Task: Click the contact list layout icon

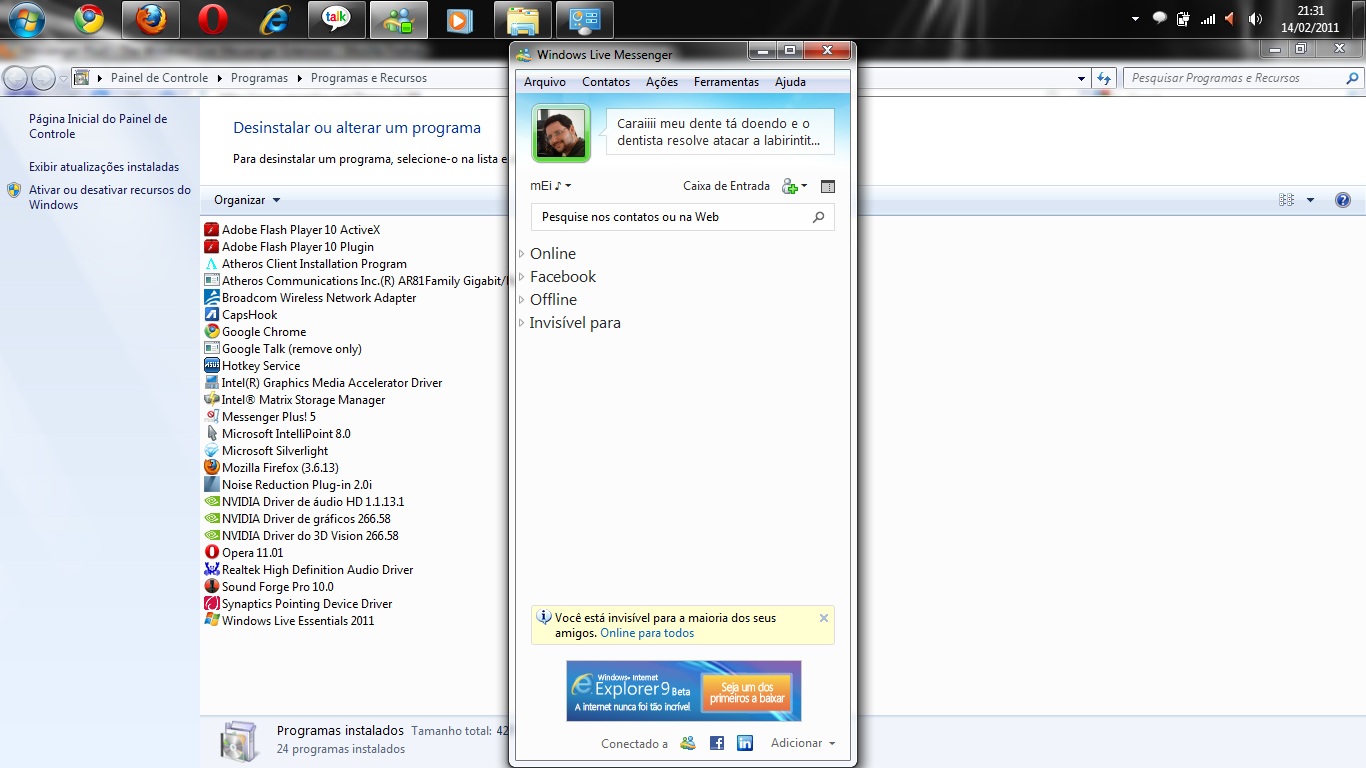Action: (x=827, y=186)
